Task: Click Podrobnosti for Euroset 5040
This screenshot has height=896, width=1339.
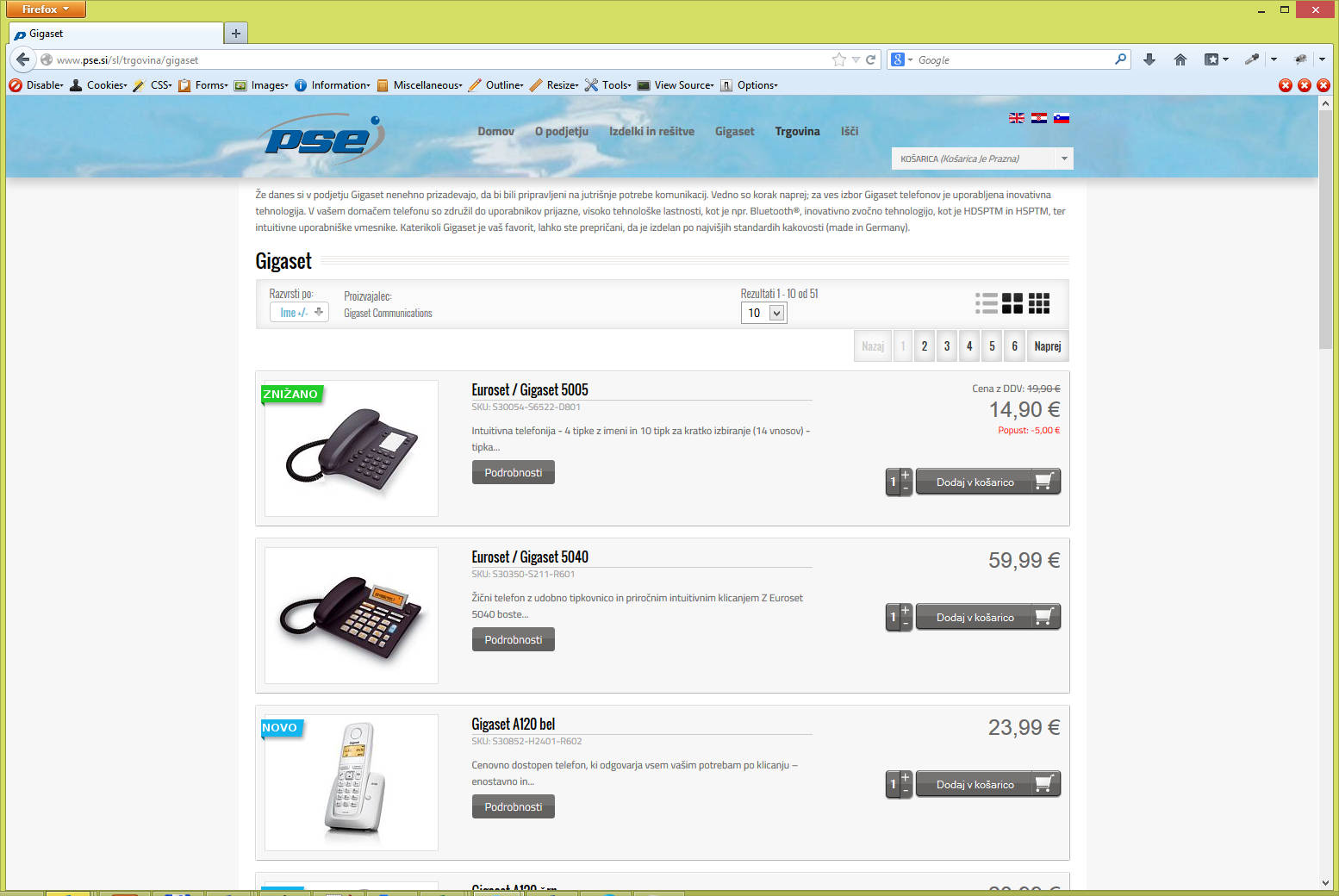Action: click(514, 639)
